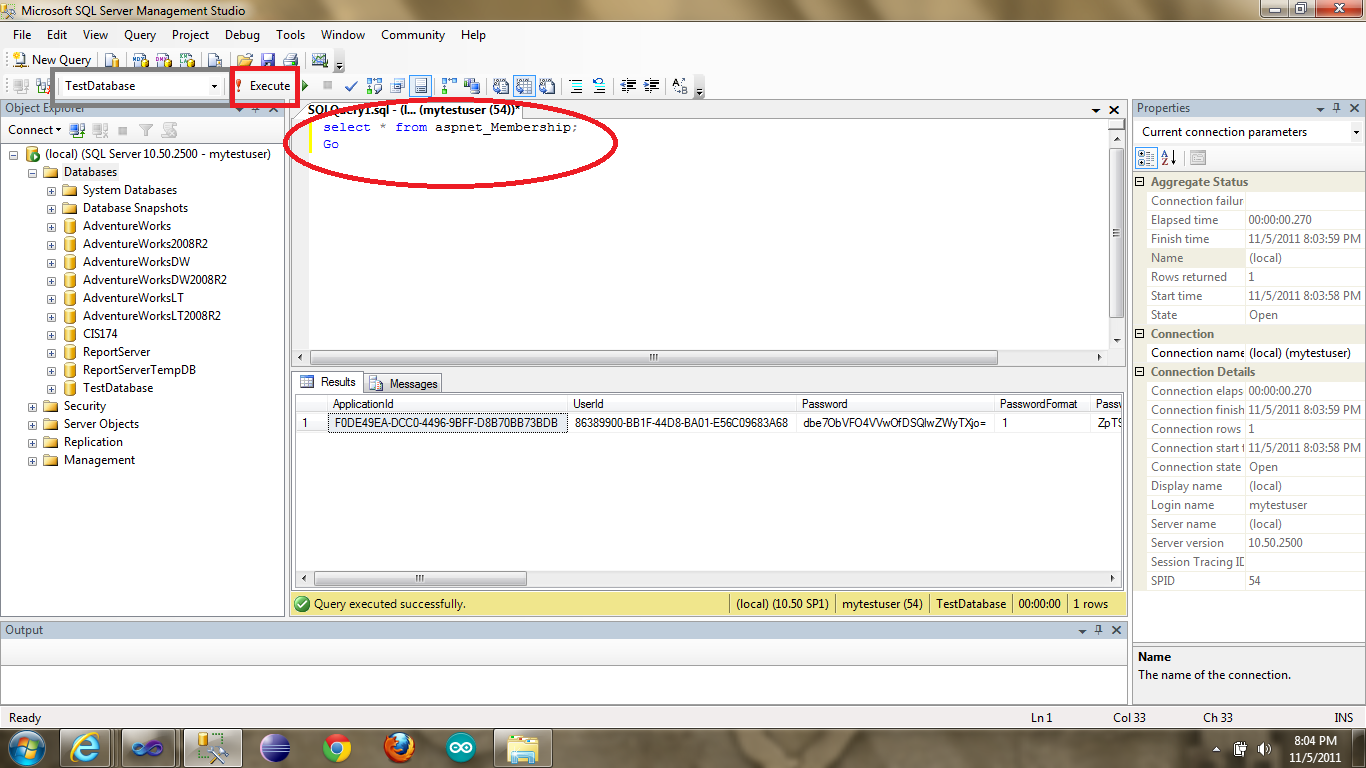1366x768 pixels.
Task: Click the Password column header
Action: [896, 404]
